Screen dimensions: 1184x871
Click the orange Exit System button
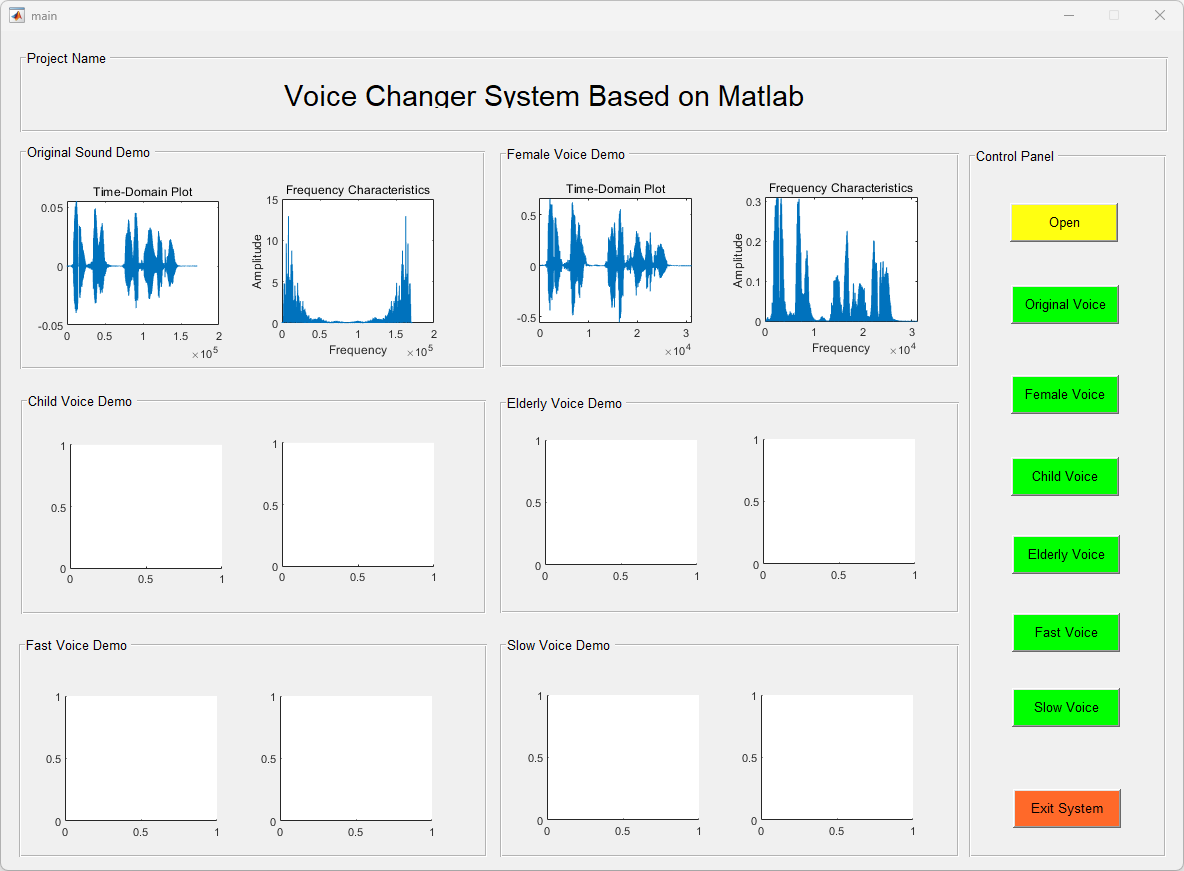tap(1066, 808)
